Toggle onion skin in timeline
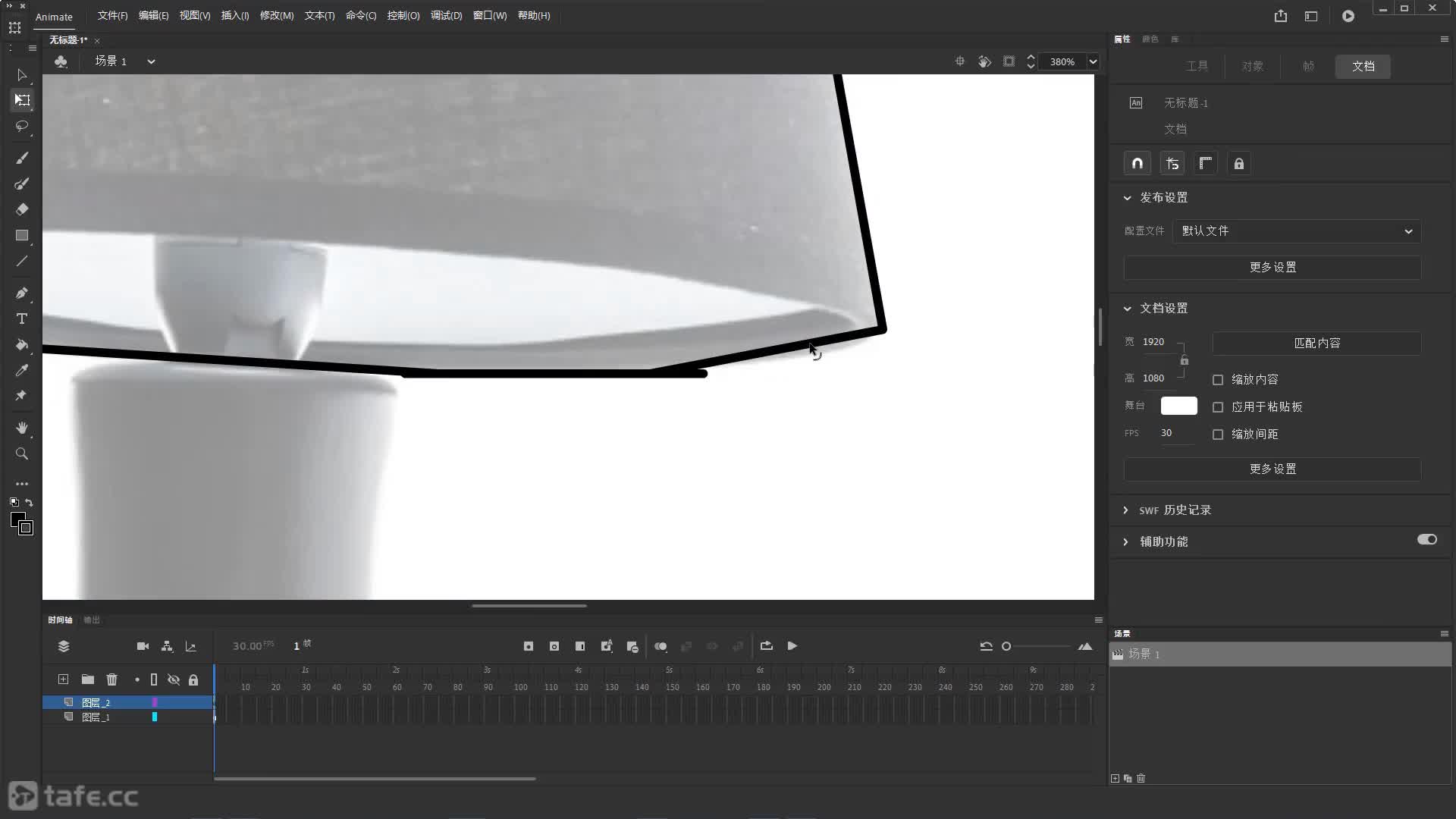The width and height of the screenshot is (1456, 819). pyautogui.click(x=661, y=646)
